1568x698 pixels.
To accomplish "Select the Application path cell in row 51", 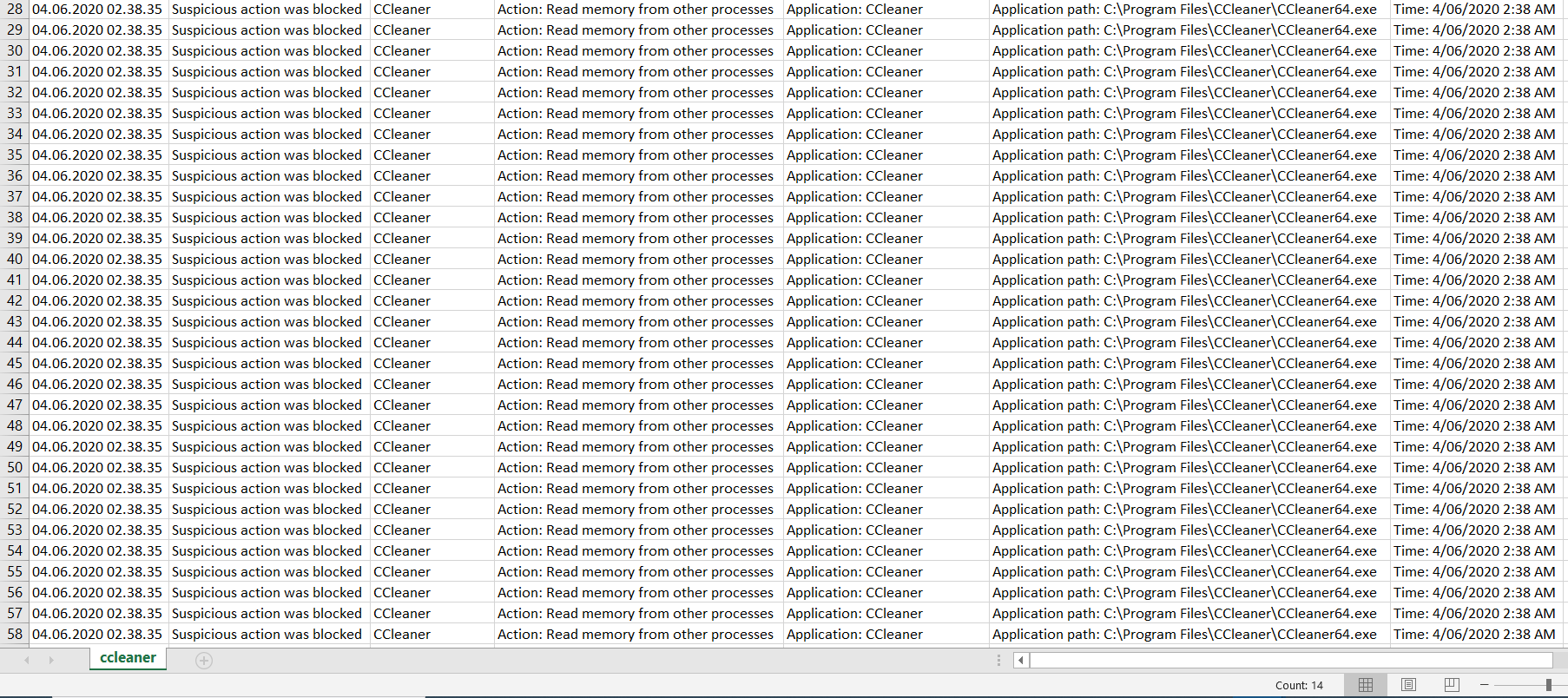I will pyautogui.click(x=1189, y=488).
